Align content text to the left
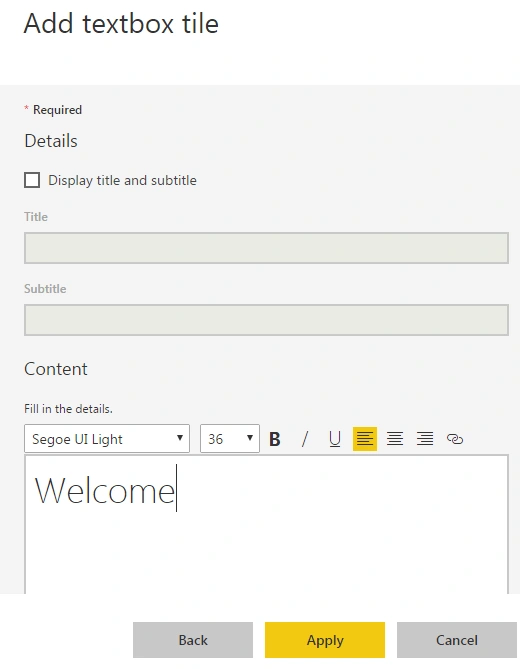This screenshot has height=669, width=520. click(x=365, y=439)
